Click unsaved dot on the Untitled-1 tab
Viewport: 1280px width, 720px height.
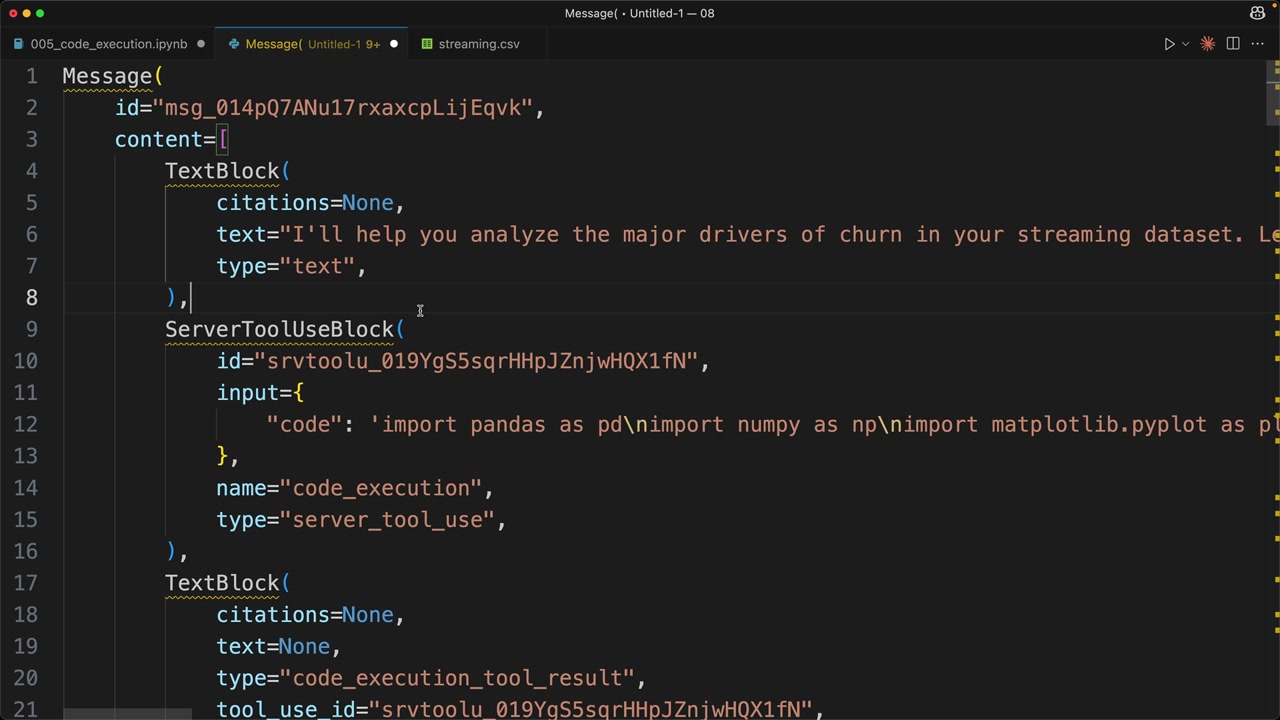[394, 44]
